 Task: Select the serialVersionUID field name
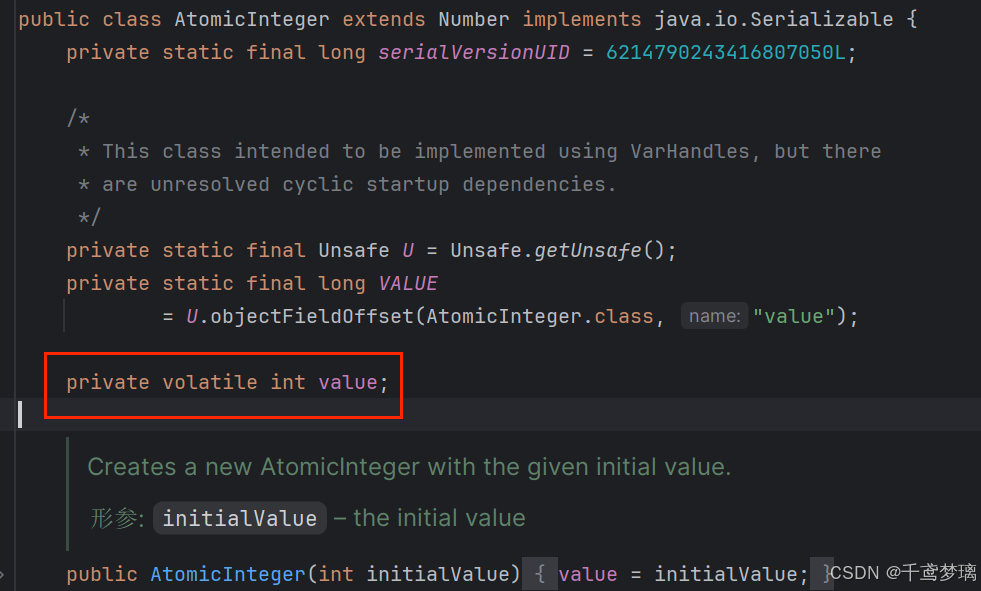click(x=474, y=53)
